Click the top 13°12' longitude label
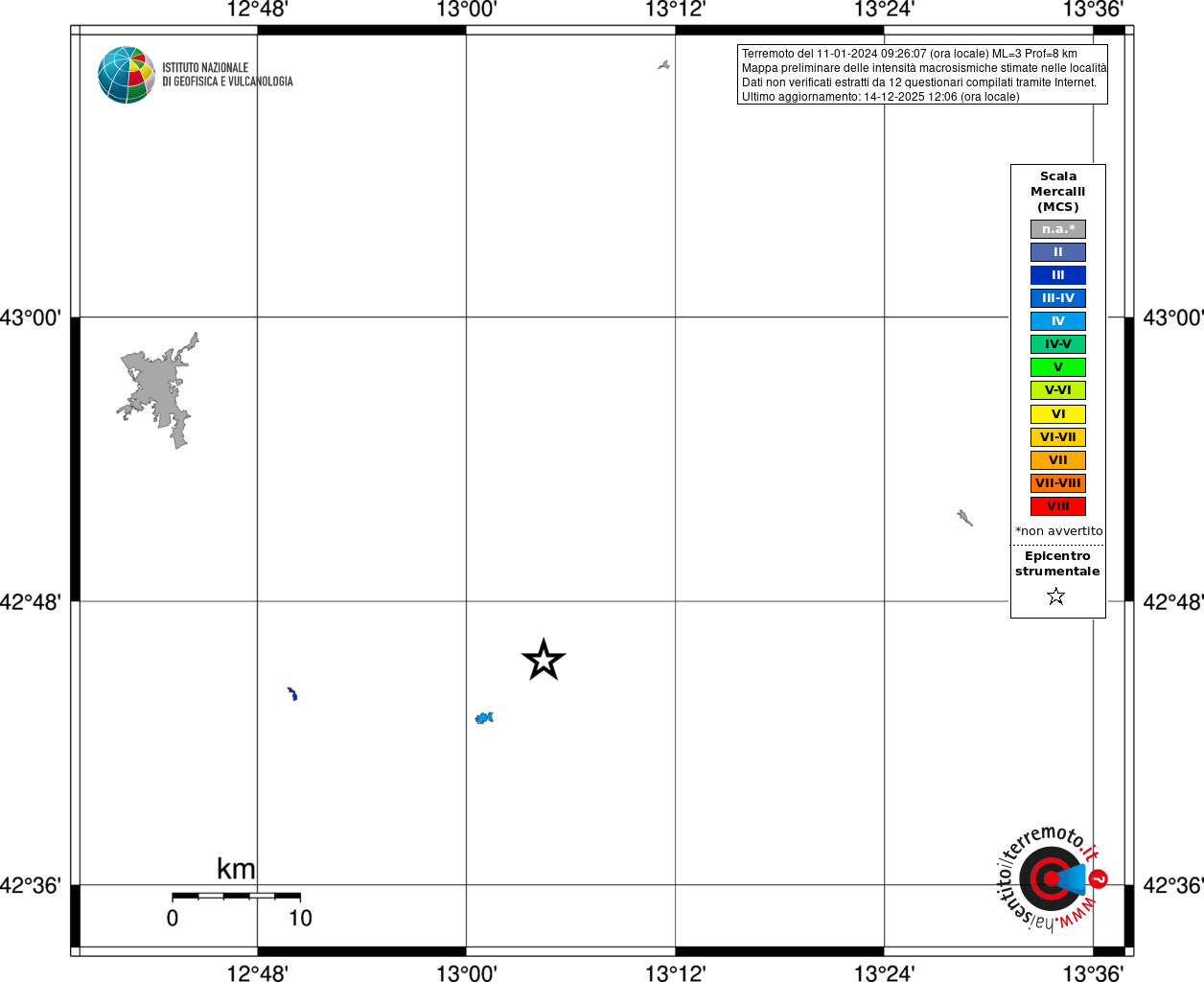Viewport: 1204px width, 982px height. point(675,10)
